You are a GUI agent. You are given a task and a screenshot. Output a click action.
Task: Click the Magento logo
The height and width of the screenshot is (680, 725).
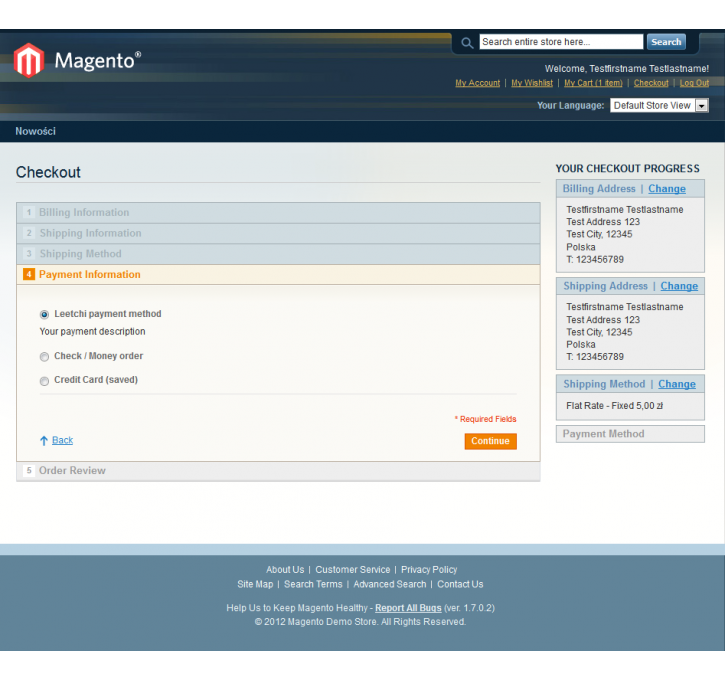(x=77, y=60)
